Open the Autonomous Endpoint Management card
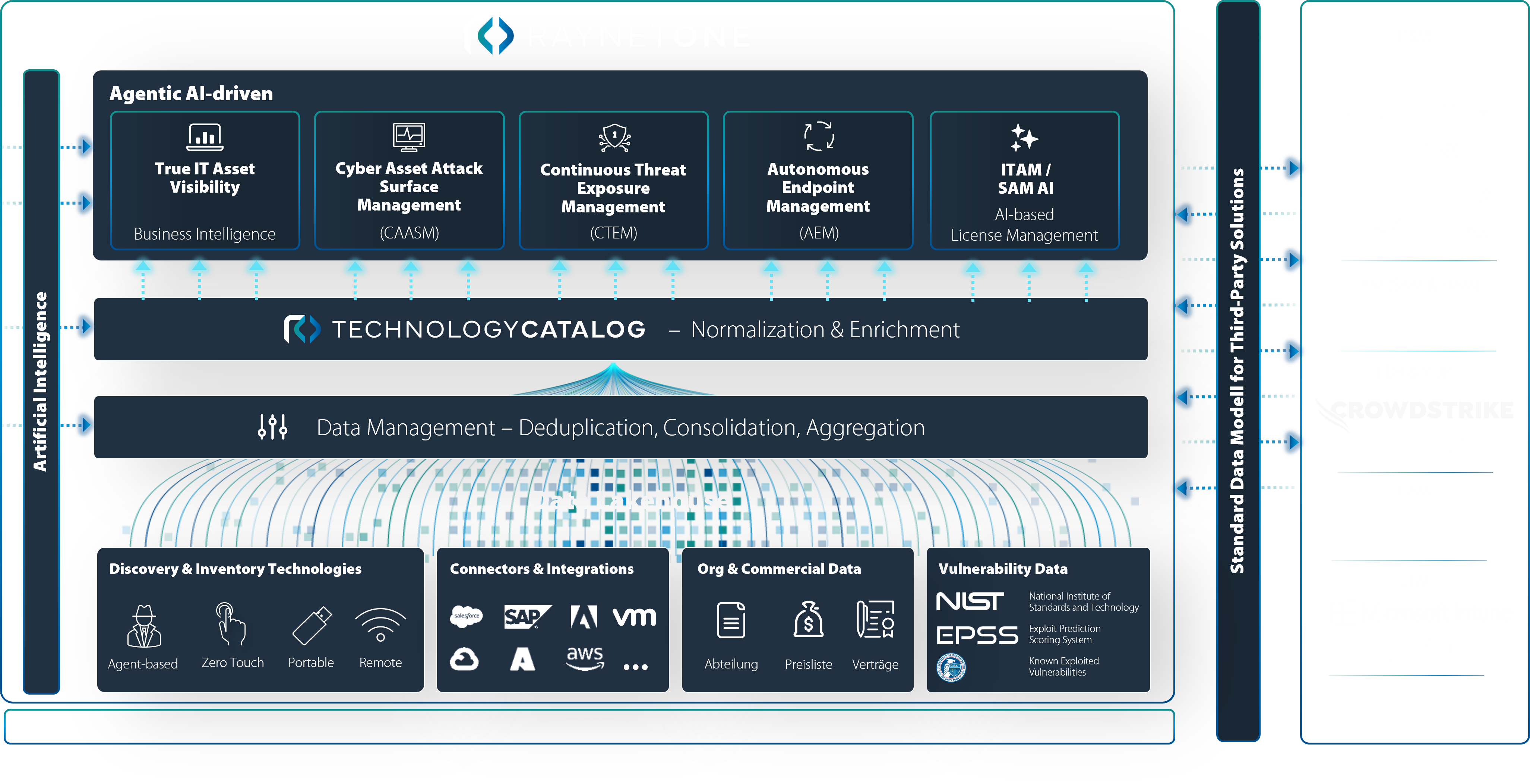 [x=818, y=181]
